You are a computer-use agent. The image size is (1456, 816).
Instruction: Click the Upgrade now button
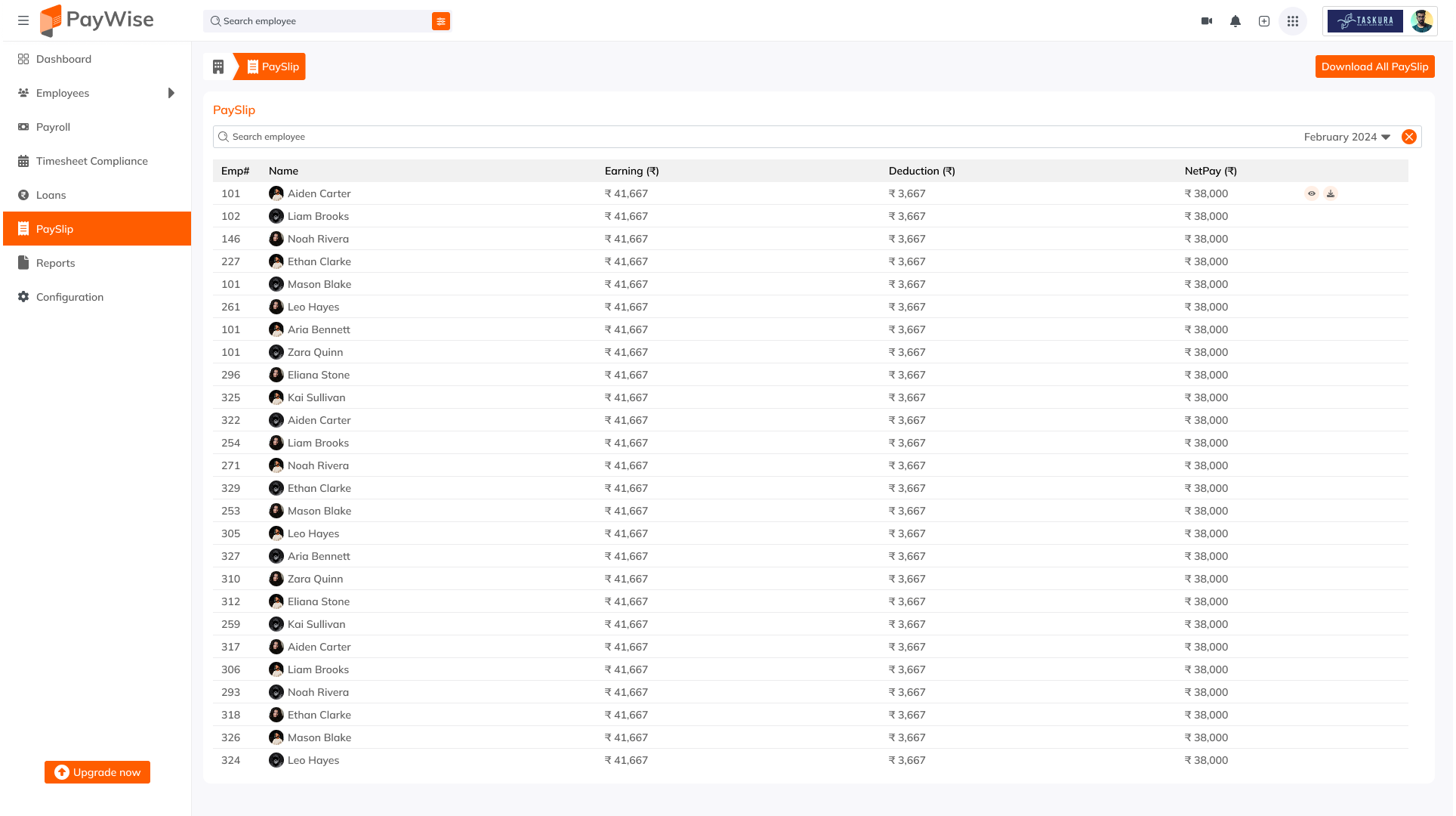(x=97, y=772)
